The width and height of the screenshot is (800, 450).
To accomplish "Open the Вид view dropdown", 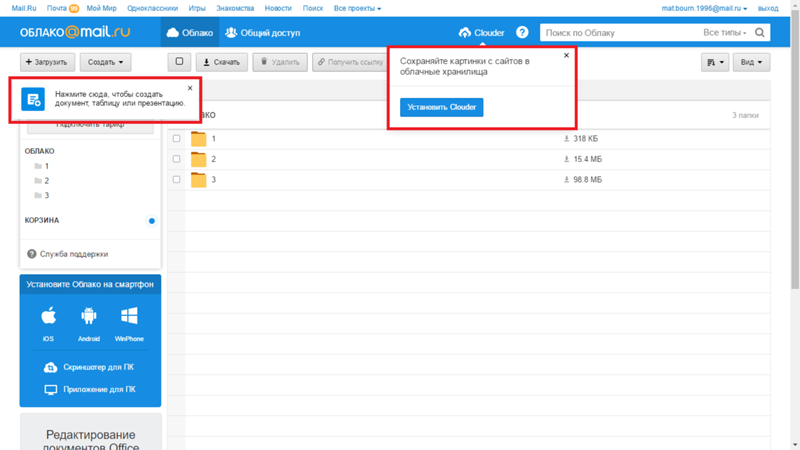I will tap(751, 62).
